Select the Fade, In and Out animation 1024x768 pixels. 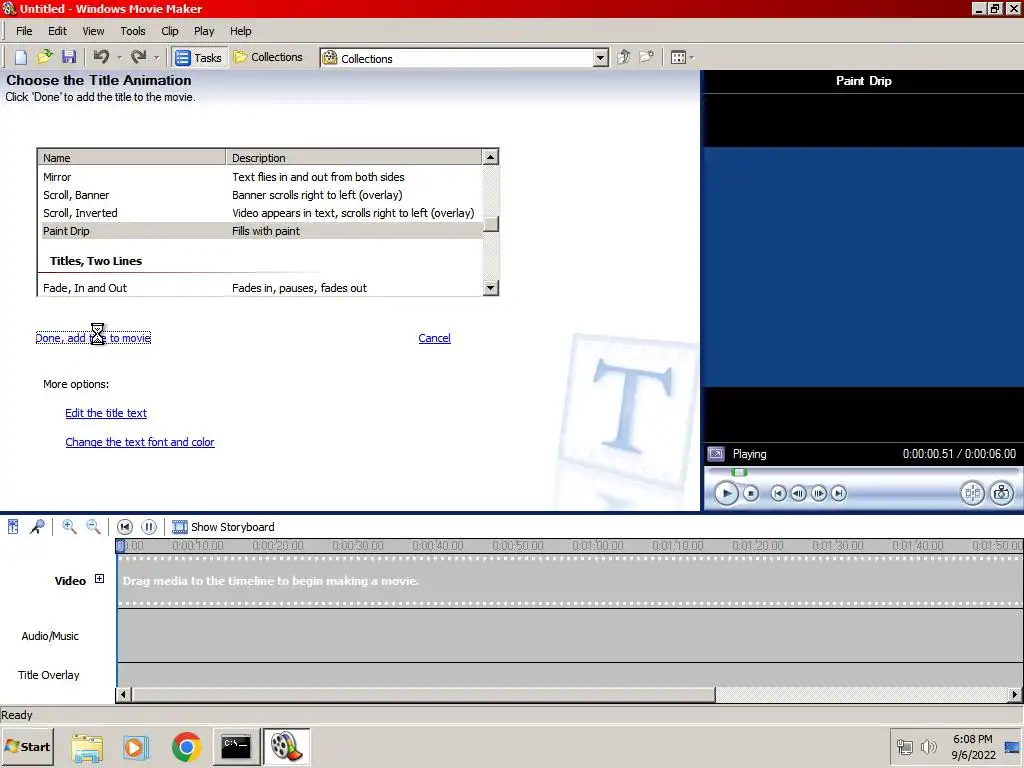point(260,288)
